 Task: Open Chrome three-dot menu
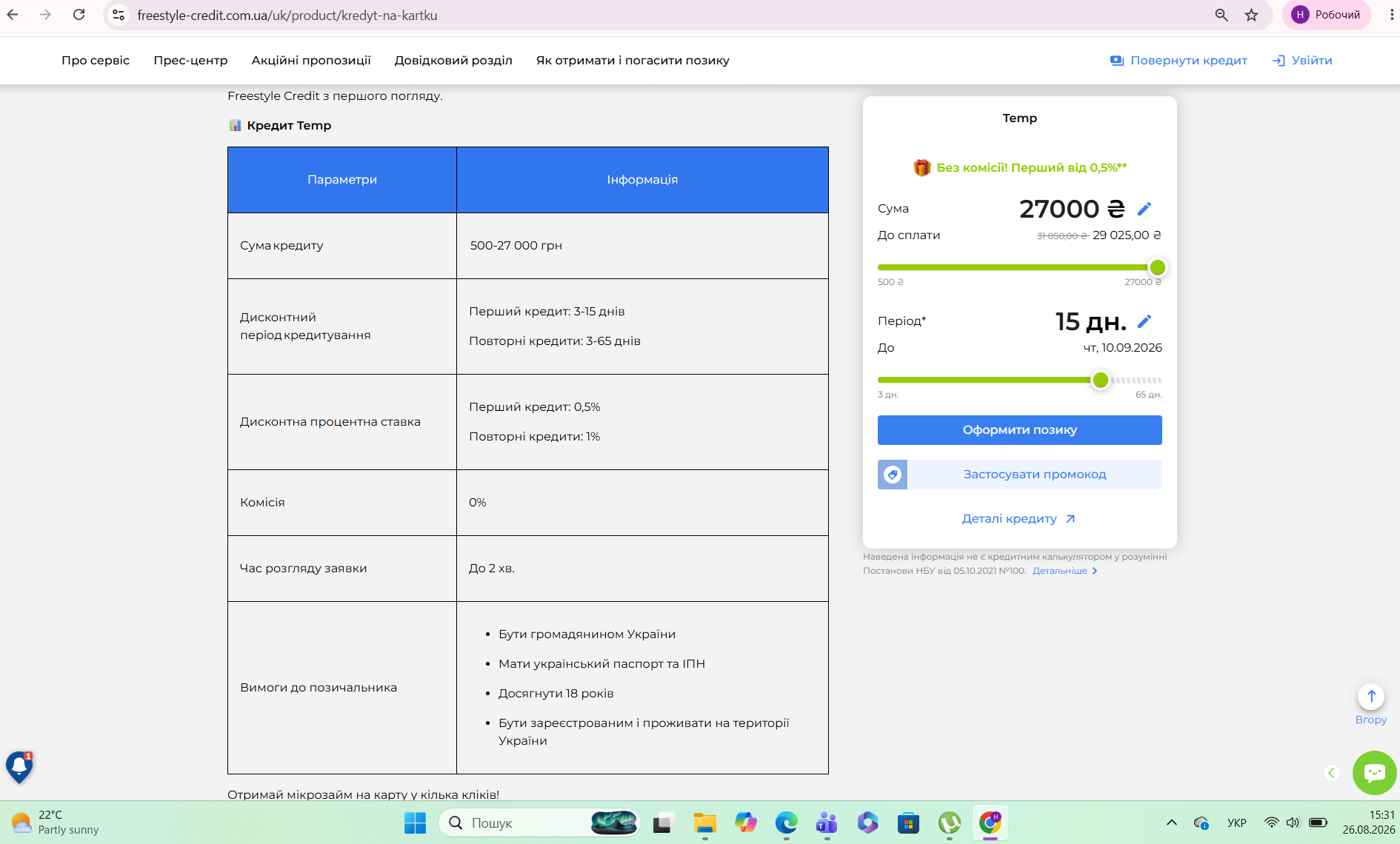(1392, 15)
